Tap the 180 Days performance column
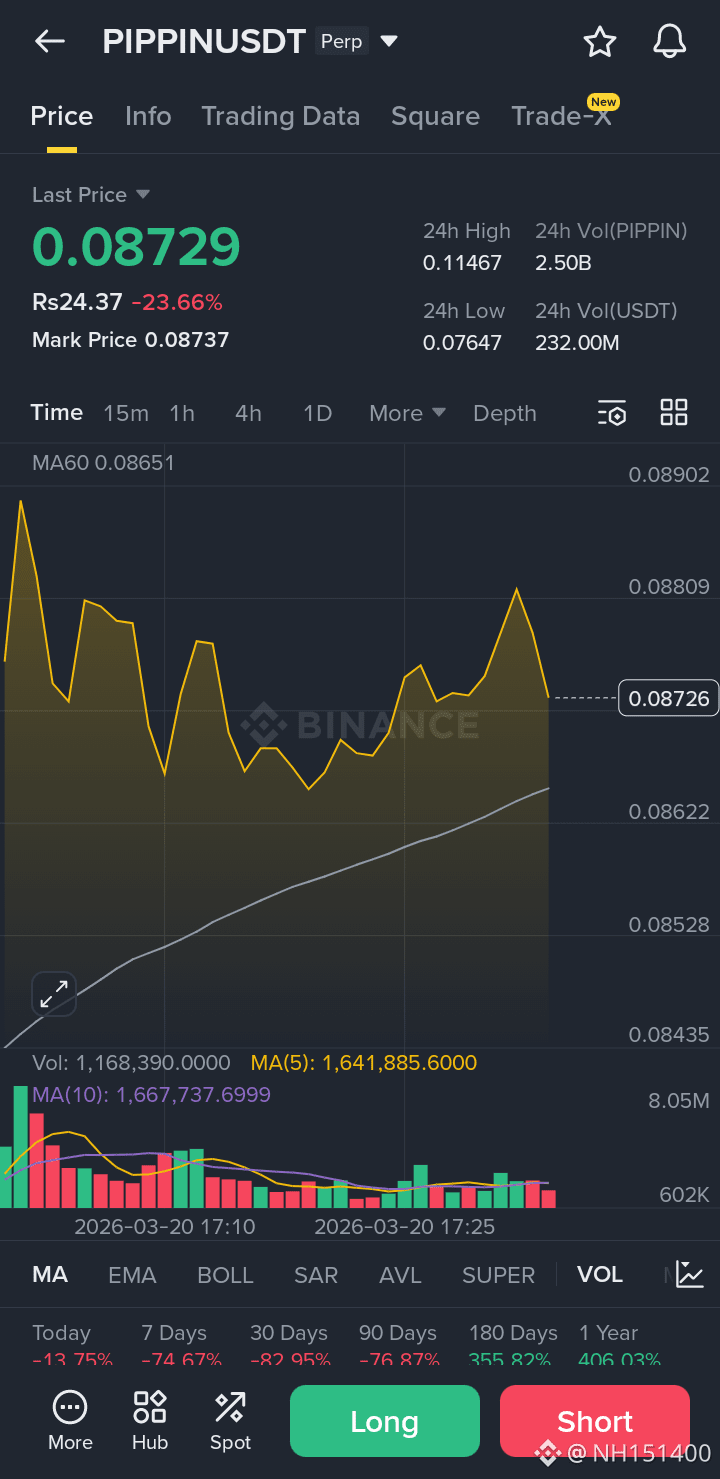This screenshot has height=1479, width=720. click(x=513, y=1345)
